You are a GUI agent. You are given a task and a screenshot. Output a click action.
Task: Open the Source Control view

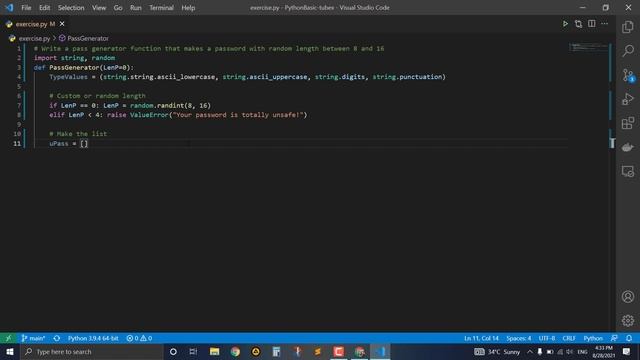pos(628,75)
